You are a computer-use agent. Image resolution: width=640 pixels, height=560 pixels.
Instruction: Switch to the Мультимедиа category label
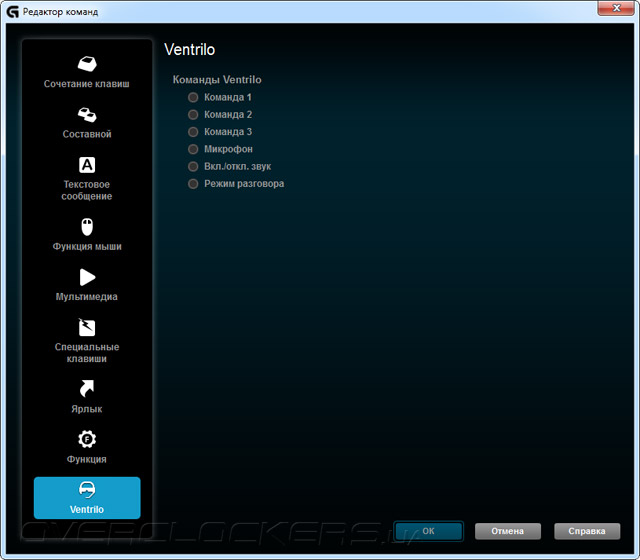(x=87, y=297)
